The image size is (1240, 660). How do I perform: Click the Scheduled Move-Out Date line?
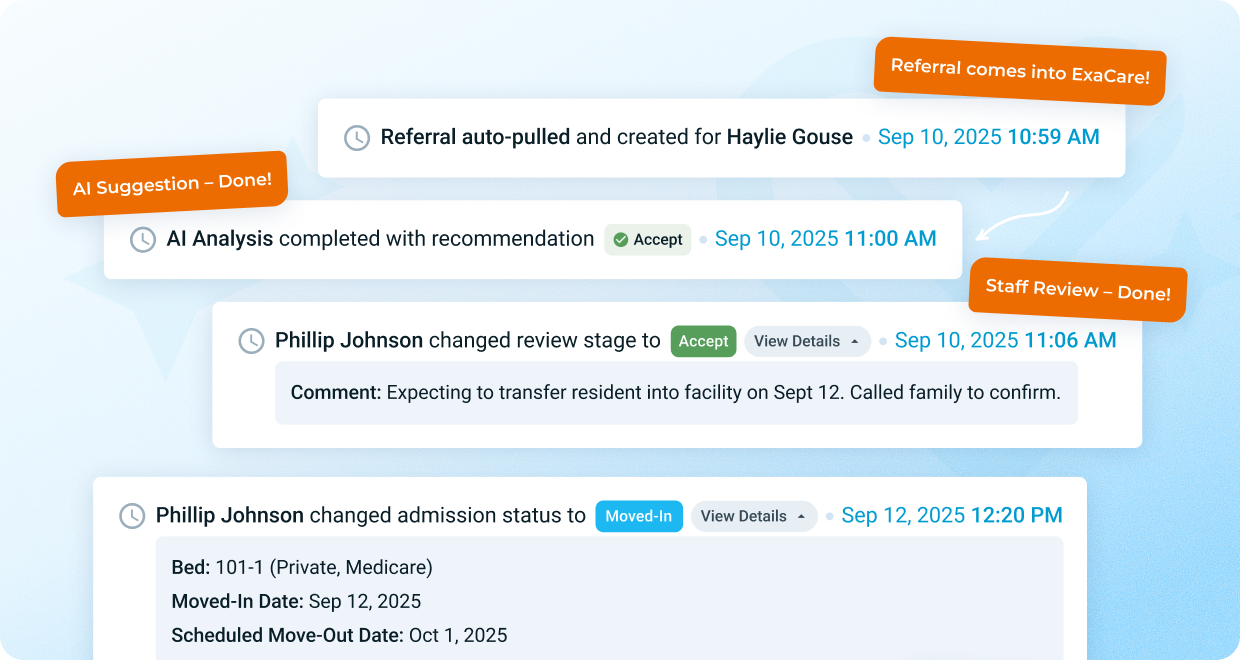[x=340, y=635]
